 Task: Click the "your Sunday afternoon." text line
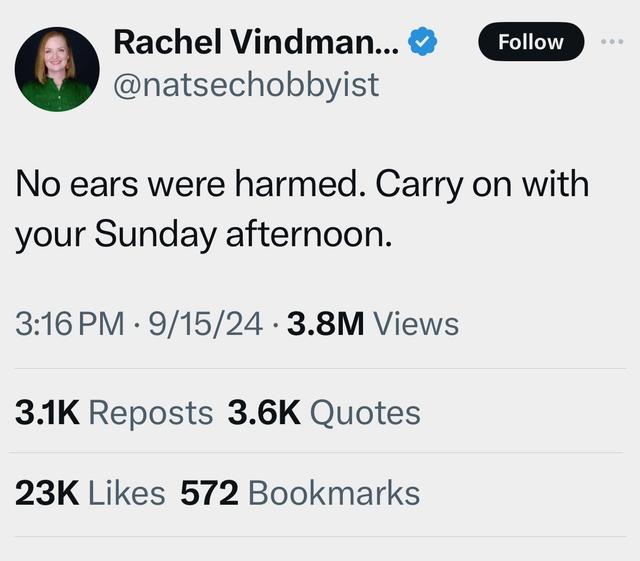point(204,234)
